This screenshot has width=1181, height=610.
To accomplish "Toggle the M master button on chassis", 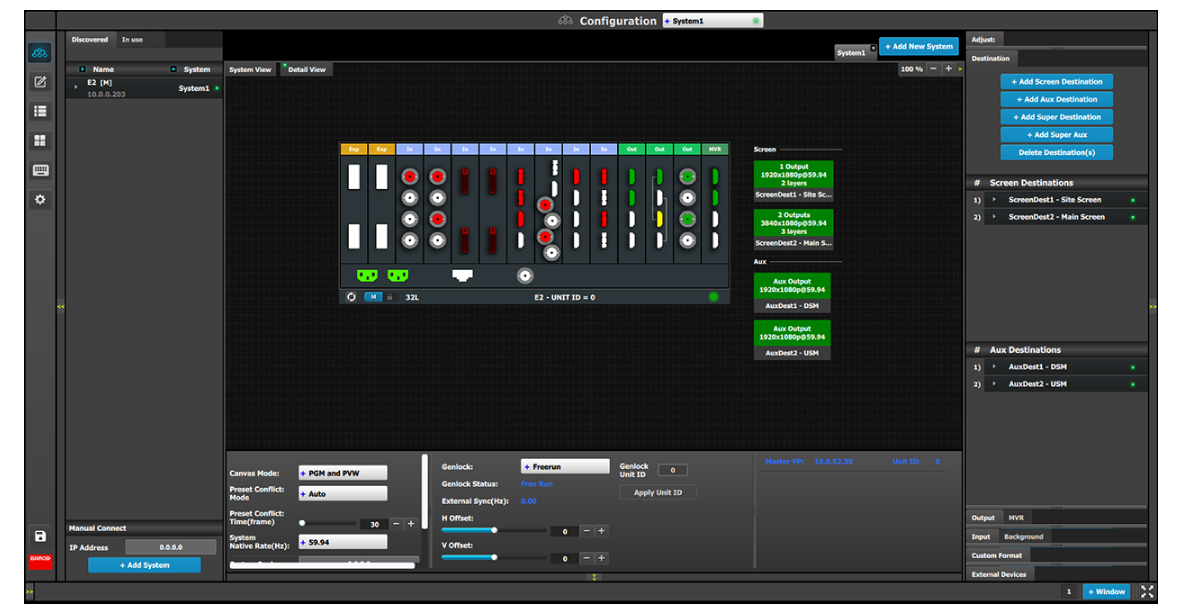I will pyautogui.click(x=374, y=297).
